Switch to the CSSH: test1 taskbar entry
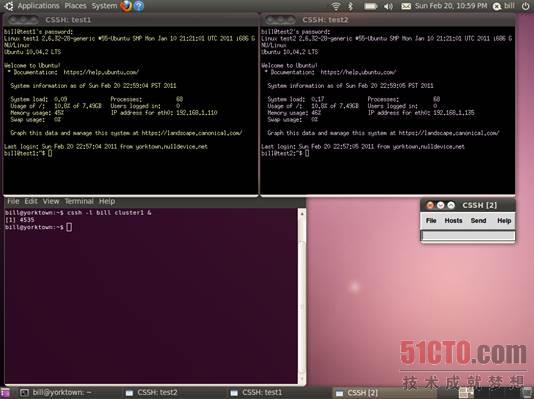 256,393
